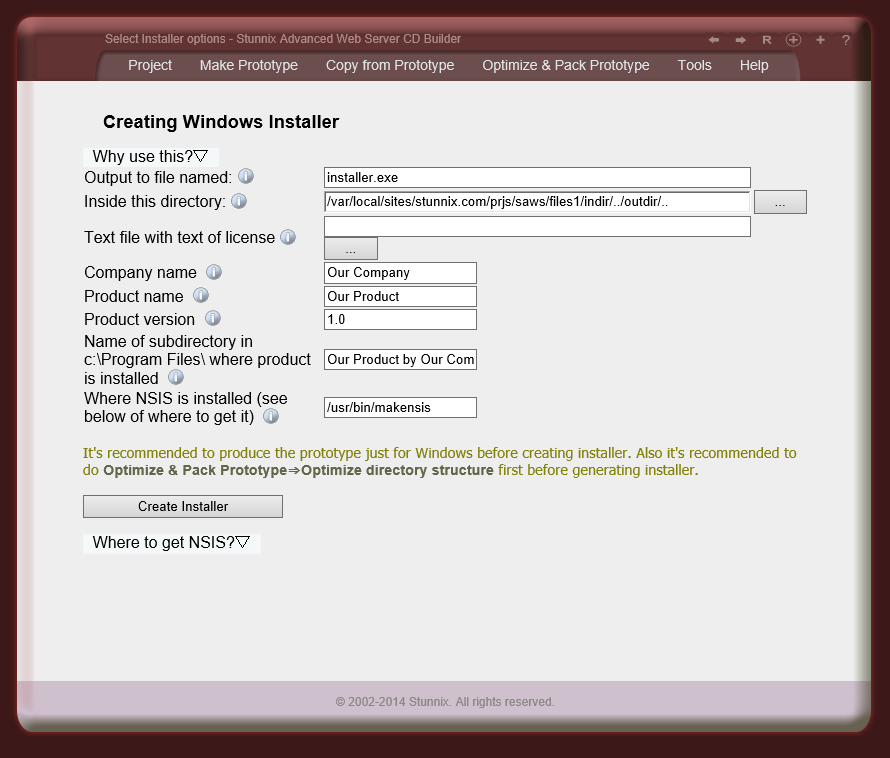Click the back navigation arrow in the title bar

coord(715,39)
